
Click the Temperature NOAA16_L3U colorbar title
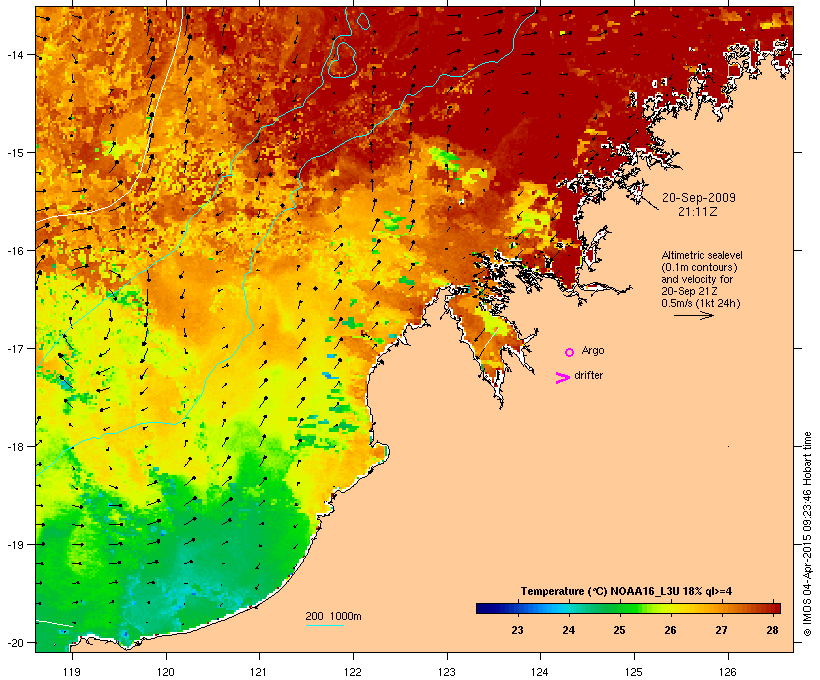tap(626, 592)
